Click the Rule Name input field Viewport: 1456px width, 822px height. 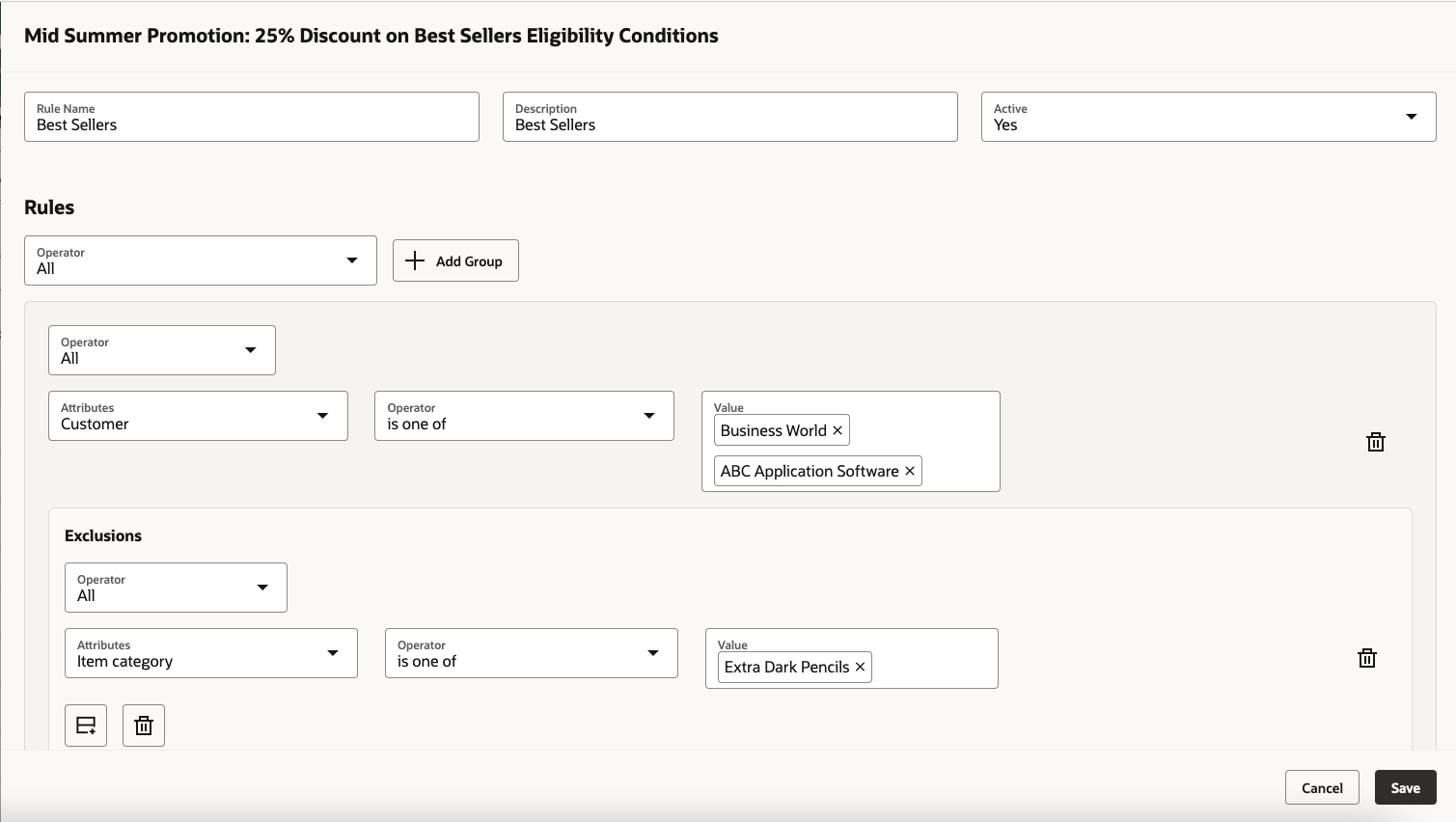tap(251, 117)
